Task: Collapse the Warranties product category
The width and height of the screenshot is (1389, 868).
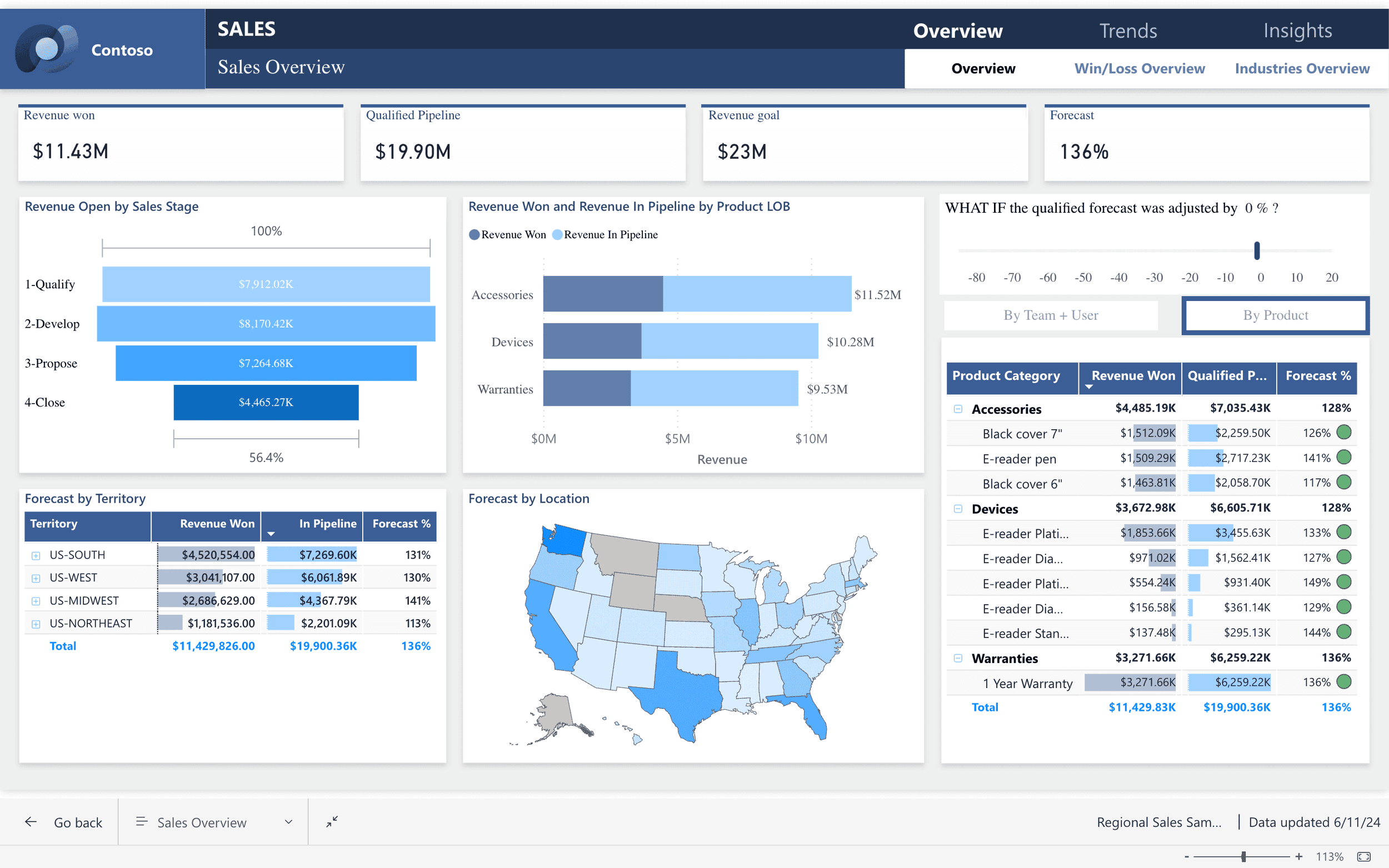Action: [x=958, y=659]
